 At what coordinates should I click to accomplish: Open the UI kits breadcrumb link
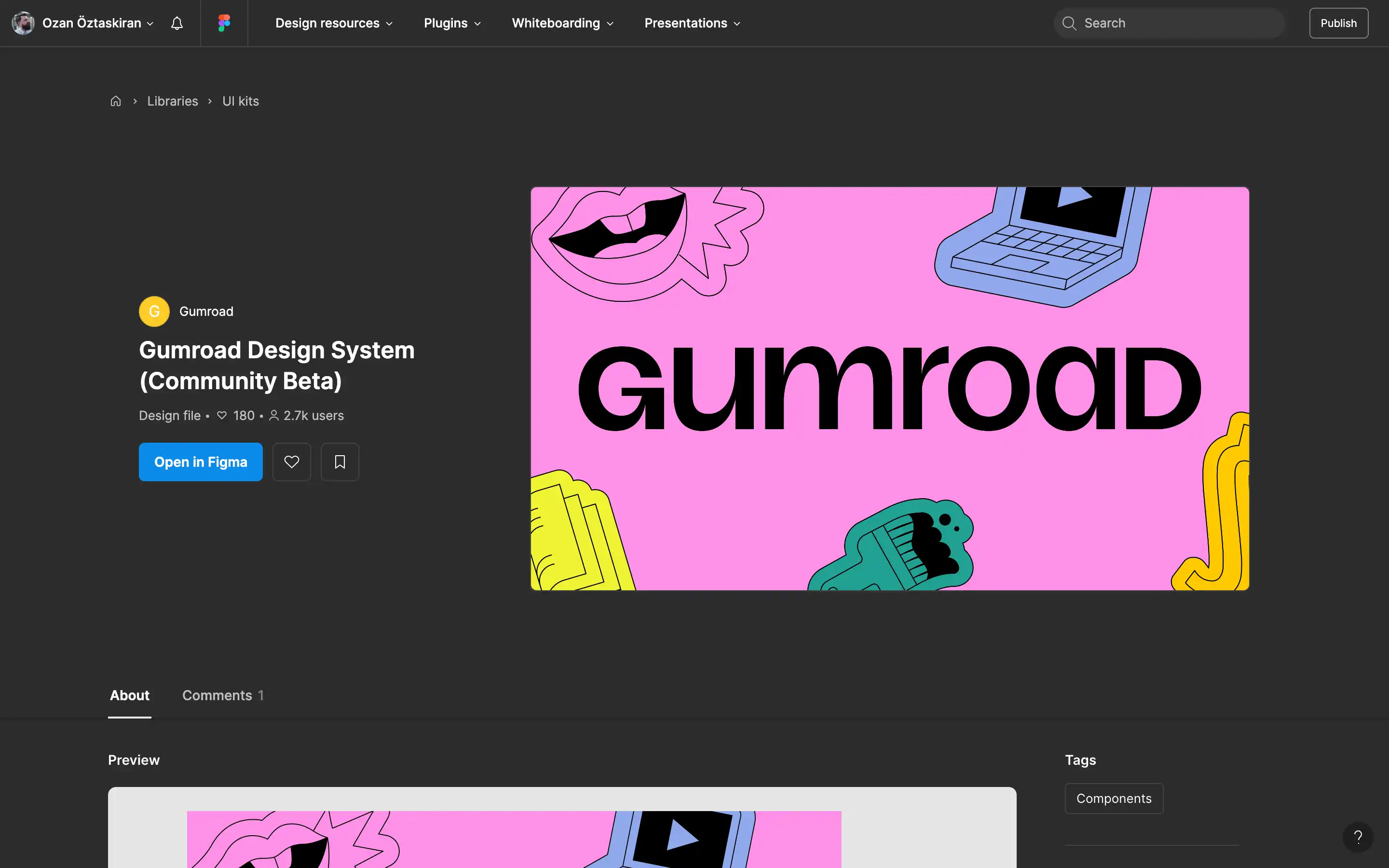tap(241, 101)
